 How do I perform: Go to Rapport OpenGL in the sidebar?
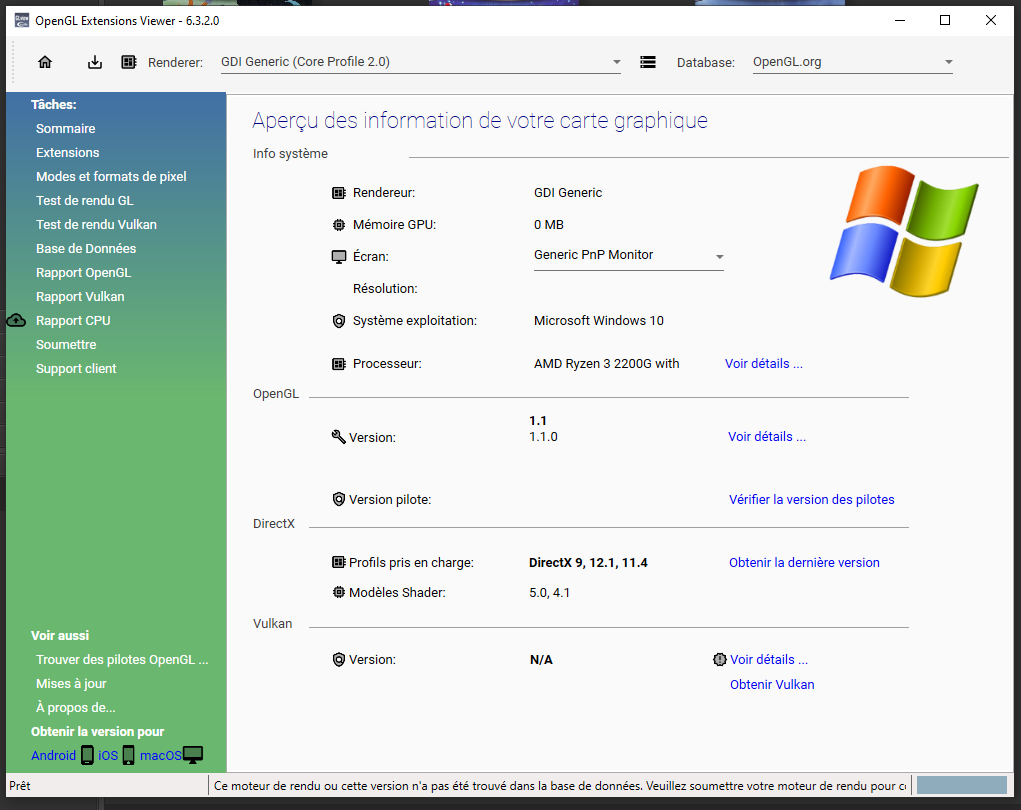[x=83, y=273]
